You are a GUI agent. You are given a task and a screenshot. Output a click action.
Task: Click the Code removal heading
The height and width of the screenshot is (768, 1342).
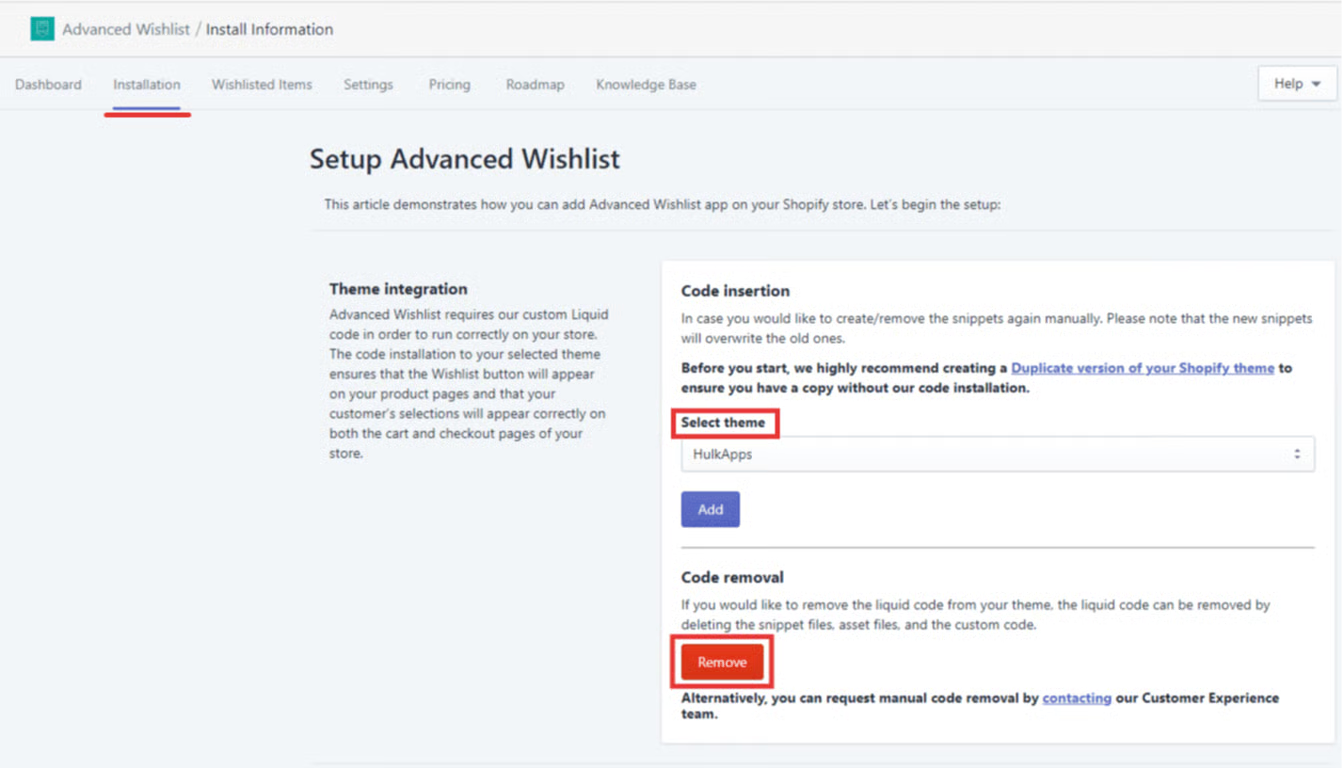tap(732, 577)
